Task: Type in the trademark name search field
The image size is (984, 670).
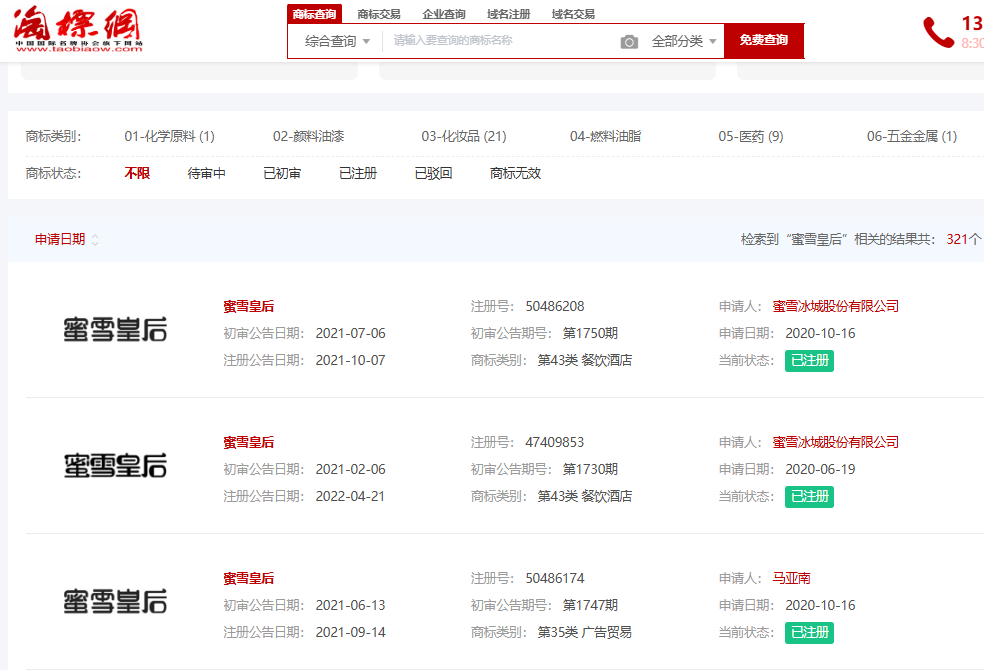Action: (500, 41)
